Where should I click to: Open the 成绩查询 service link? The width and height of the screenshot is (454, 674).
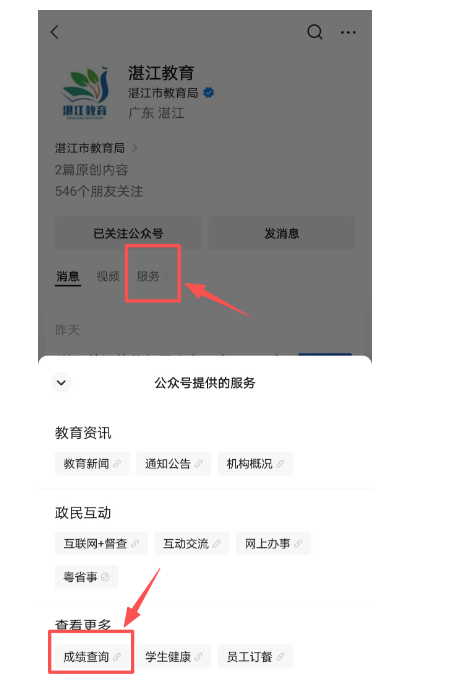(x=92, y=656)
